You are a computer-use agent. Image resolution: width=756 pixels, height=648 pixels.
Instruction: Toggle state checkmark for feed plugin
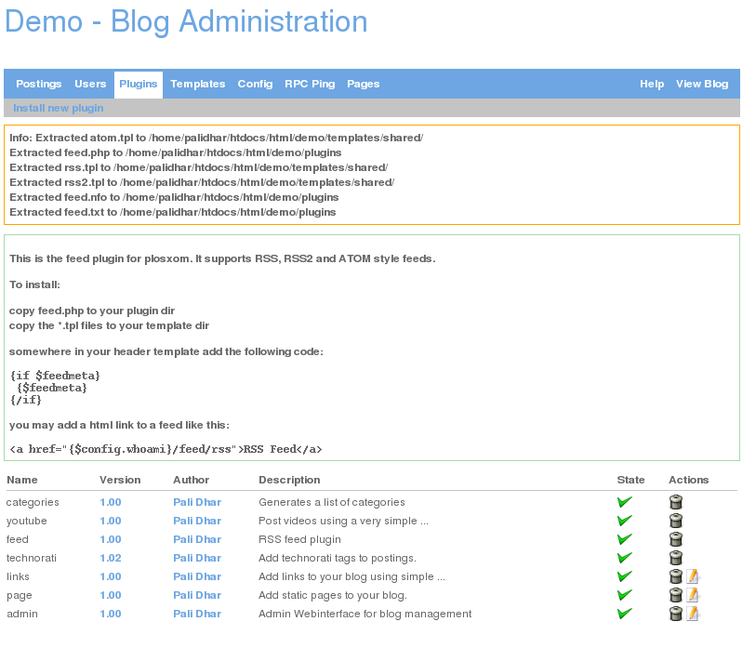tap(624, 539)
